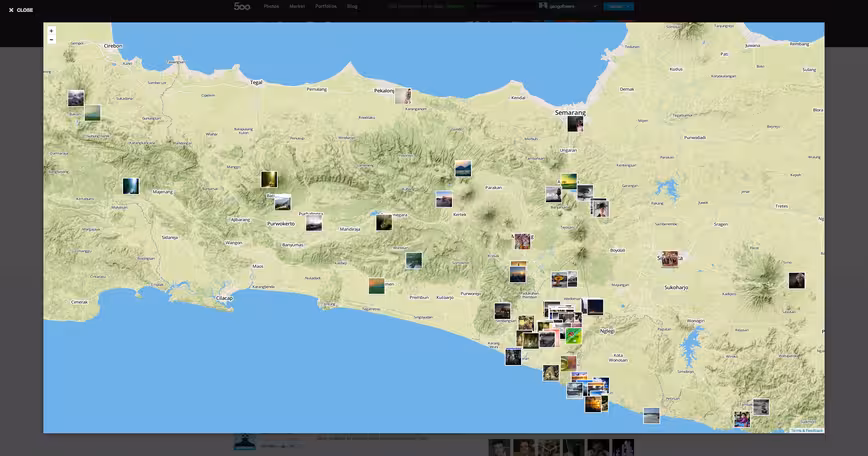
Task: Open the orange sunset beach thumbnail on south coast
Action: click(x=593, y=404)
